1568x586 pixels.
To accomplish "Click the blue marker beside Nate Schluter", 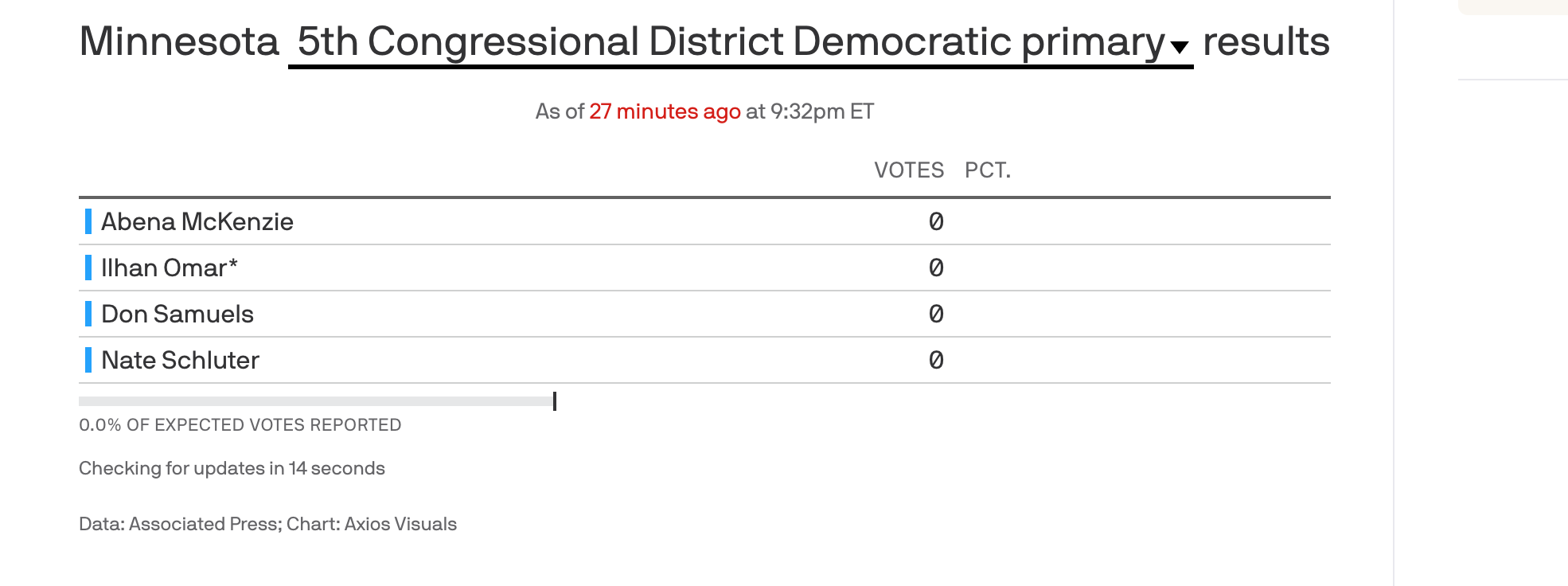I will click(x=88, y=360).
